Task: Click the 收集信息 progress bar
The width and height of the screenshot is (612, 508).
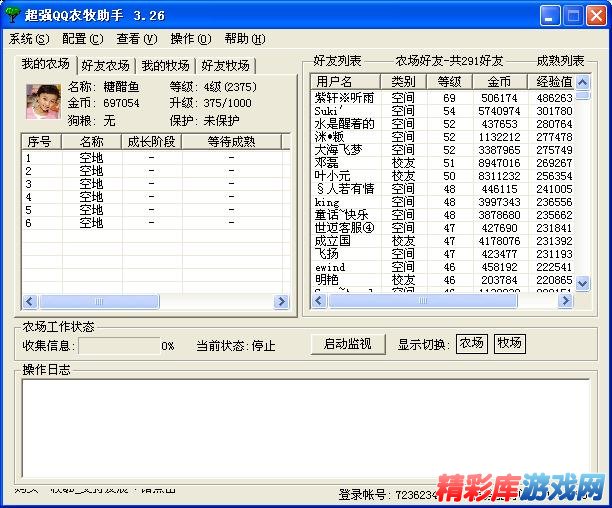Action: pyautogui.click(x=119, y=345)
